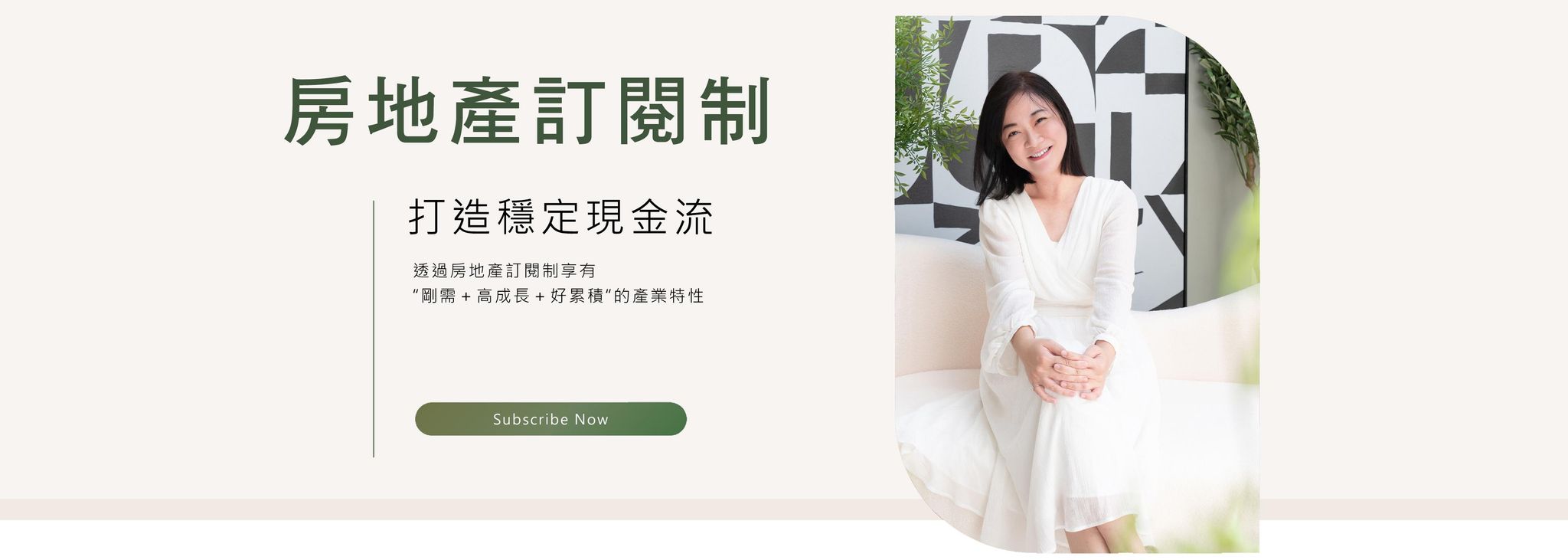Click the vertical green divider line
1568x560 pixels.
374,329
